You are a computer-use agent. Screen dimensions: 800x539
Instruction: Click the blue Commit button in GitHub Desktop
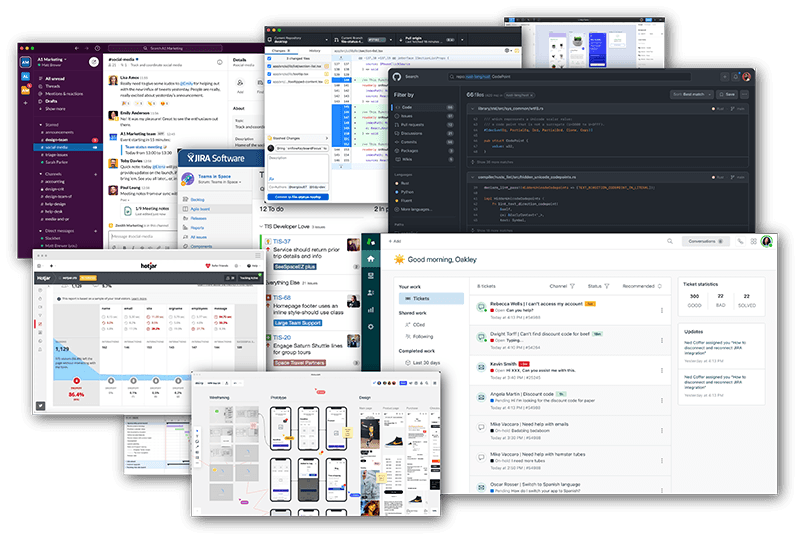click(x=298, y=197)
